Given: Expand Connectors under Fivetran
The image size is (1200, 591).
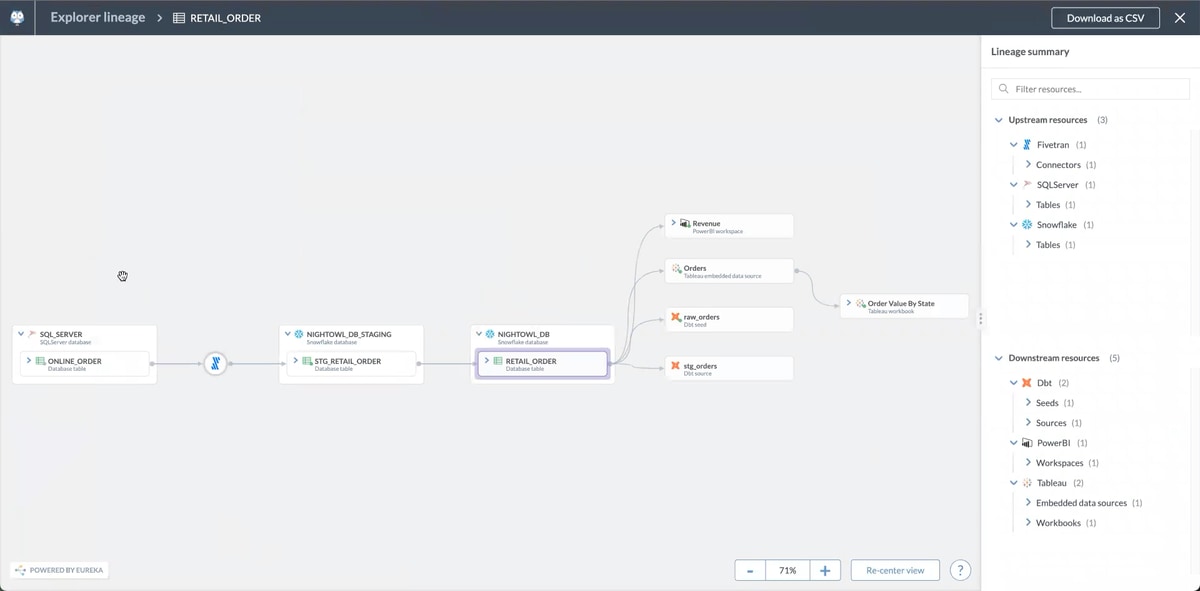Looking at the screenshot, I should 1028,164.
